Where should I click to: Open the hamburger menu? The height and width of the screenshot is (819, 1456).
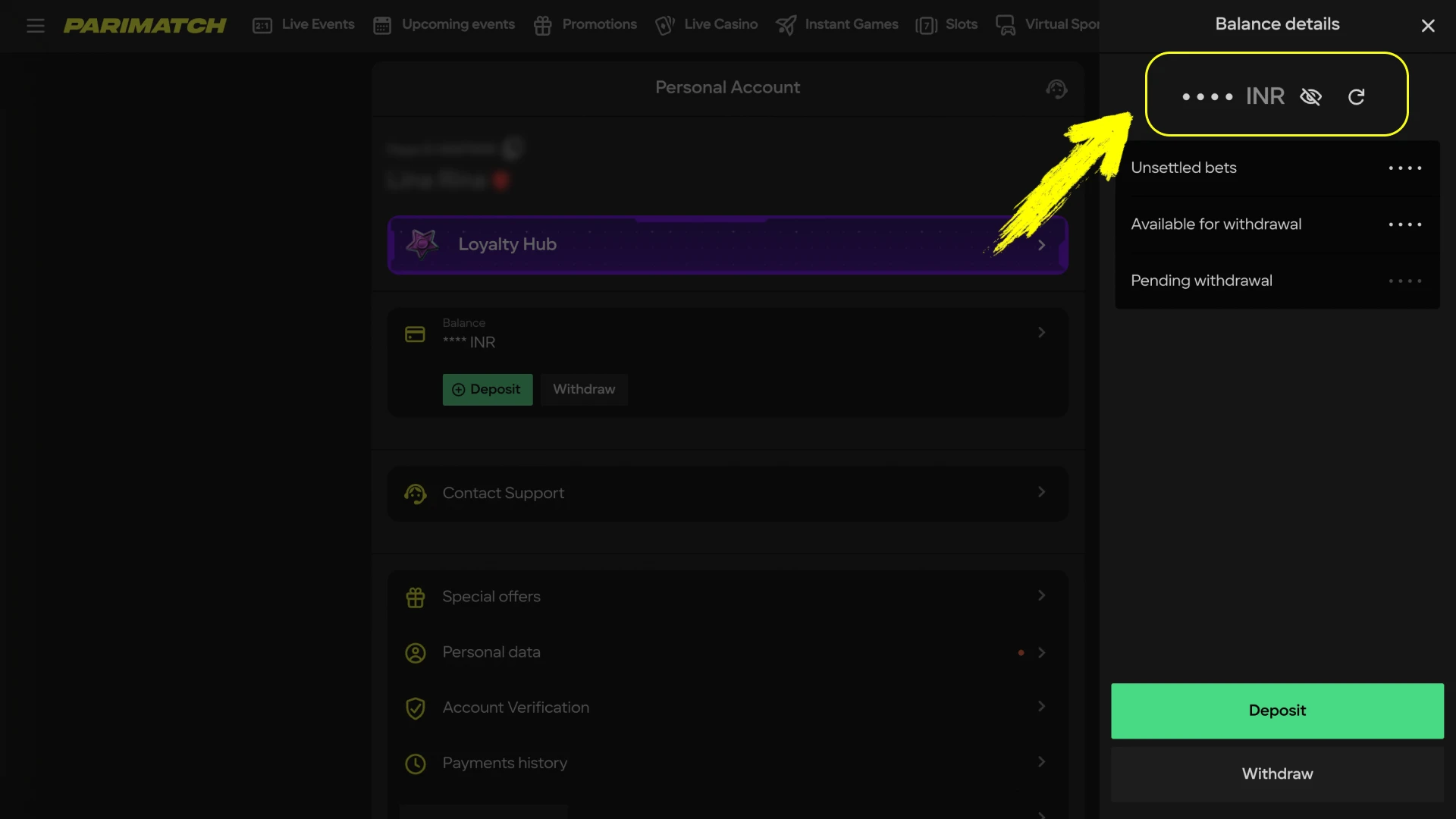point(35,26)
